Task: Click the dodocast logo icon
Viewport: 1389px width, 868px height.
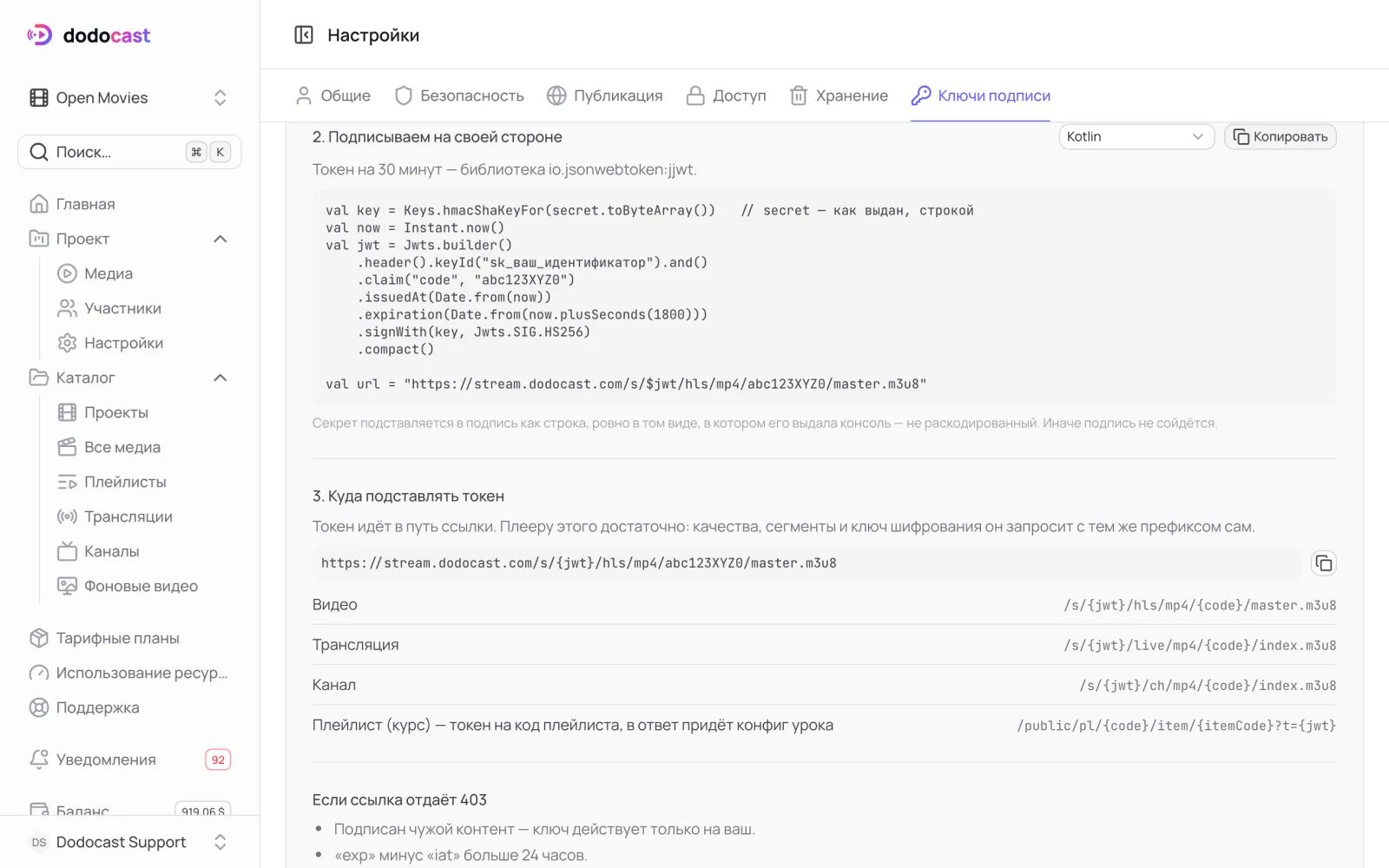Action: click(x=40, y=35)
